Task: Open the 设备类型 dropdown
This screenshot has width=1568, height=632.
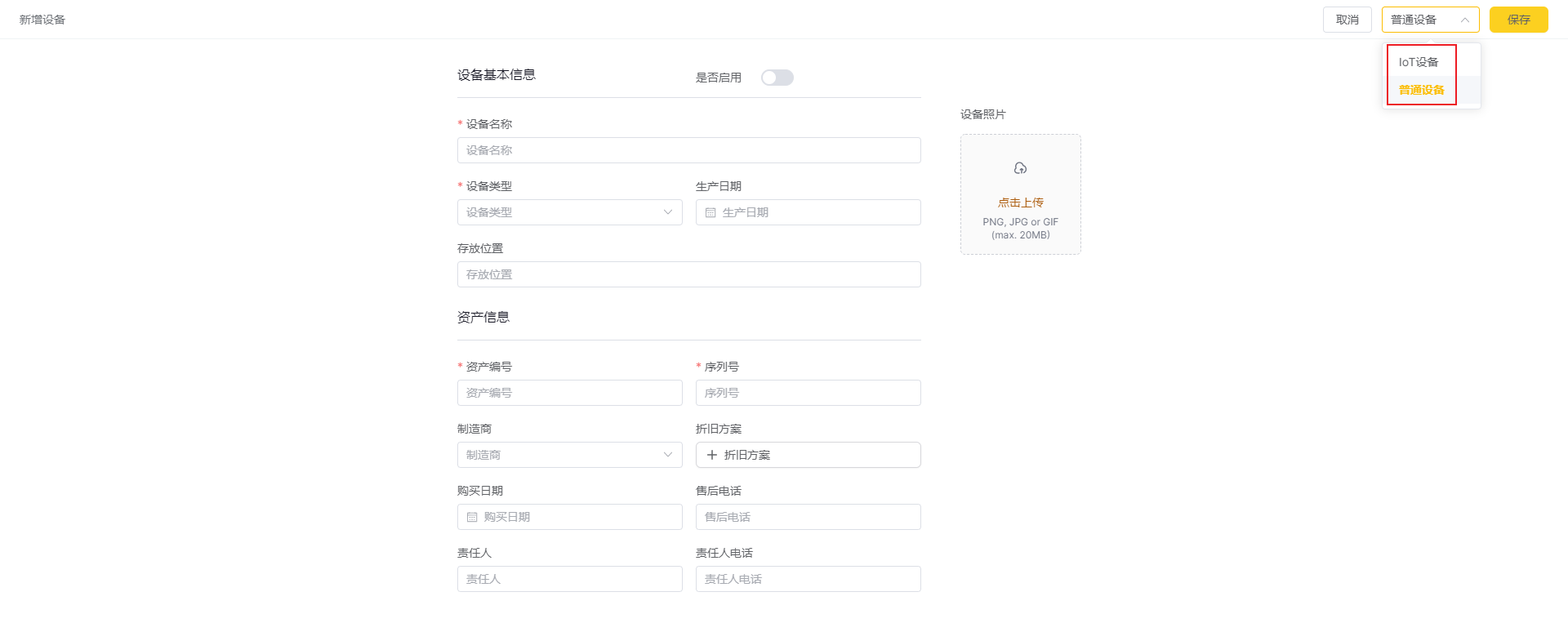Action: 570,212
